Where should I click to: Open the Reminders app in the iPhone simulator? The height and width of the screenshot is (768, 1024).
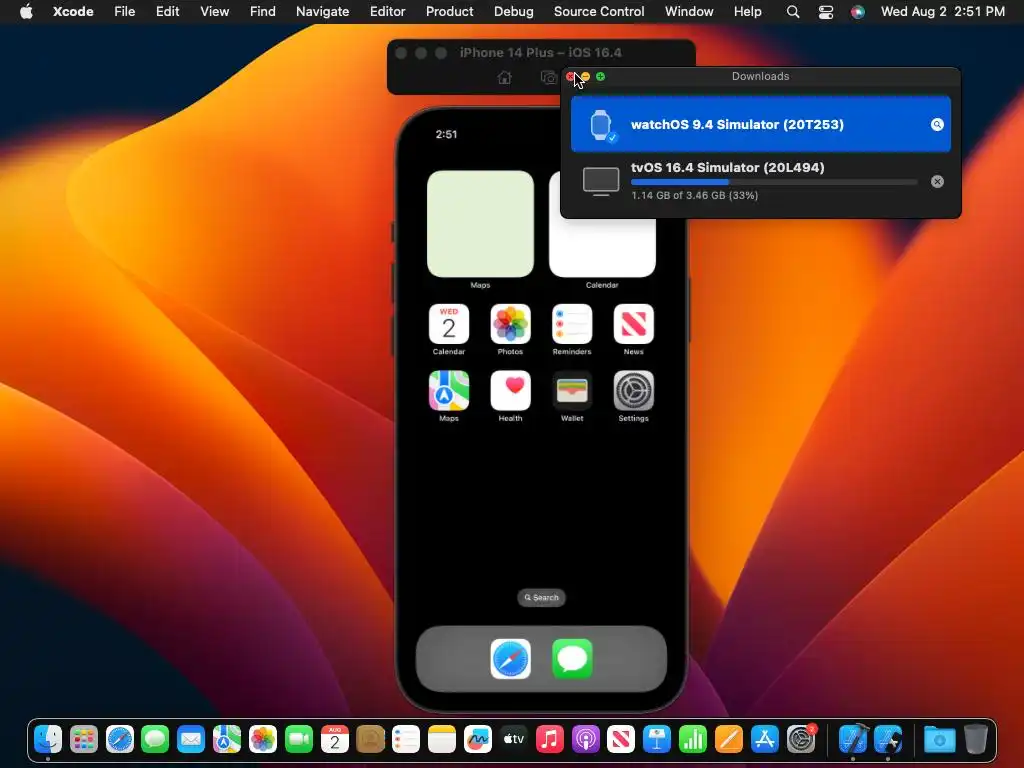tap(572, 325)
